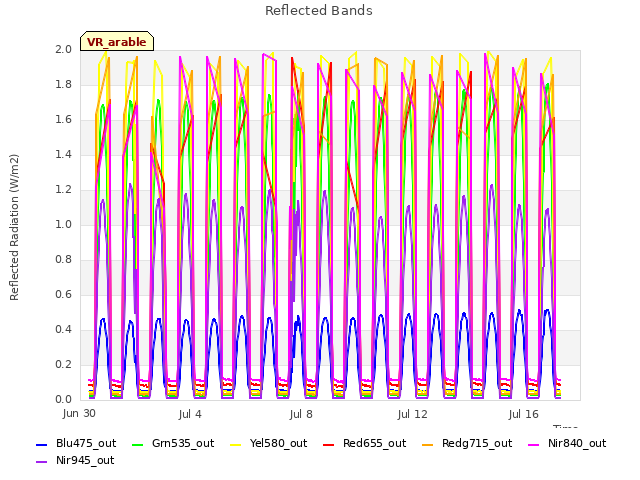Click the red Red655_out legend swatch
The image size is (640, 480).
(x=329, y=444)
